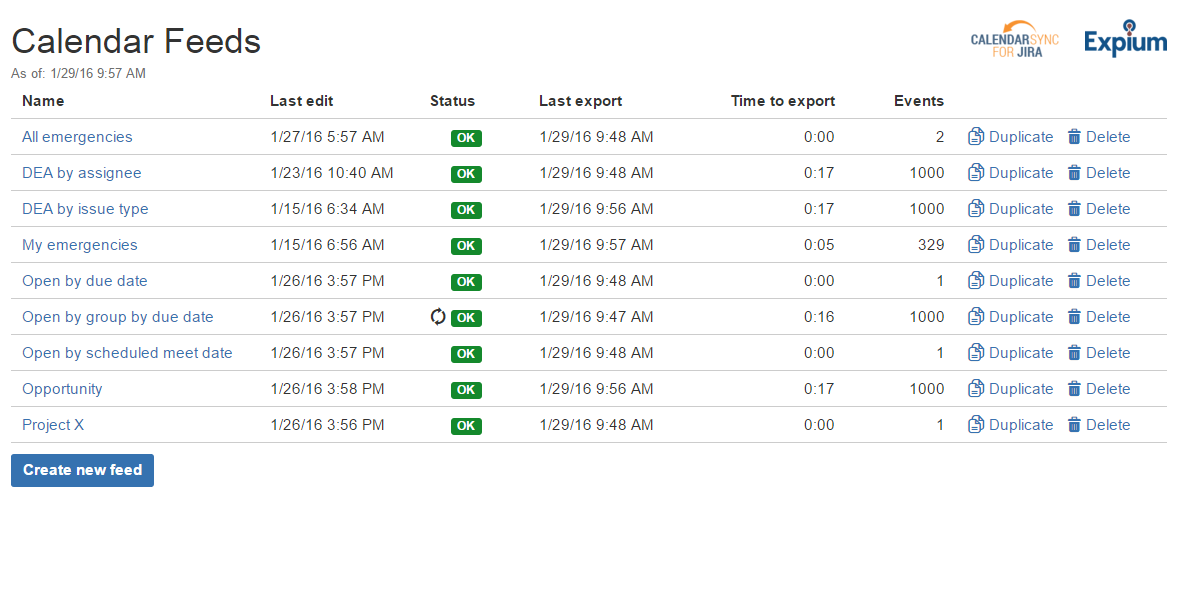Click the Events column header
This screenshot has width=1179, height=591.
pos(919,101)
